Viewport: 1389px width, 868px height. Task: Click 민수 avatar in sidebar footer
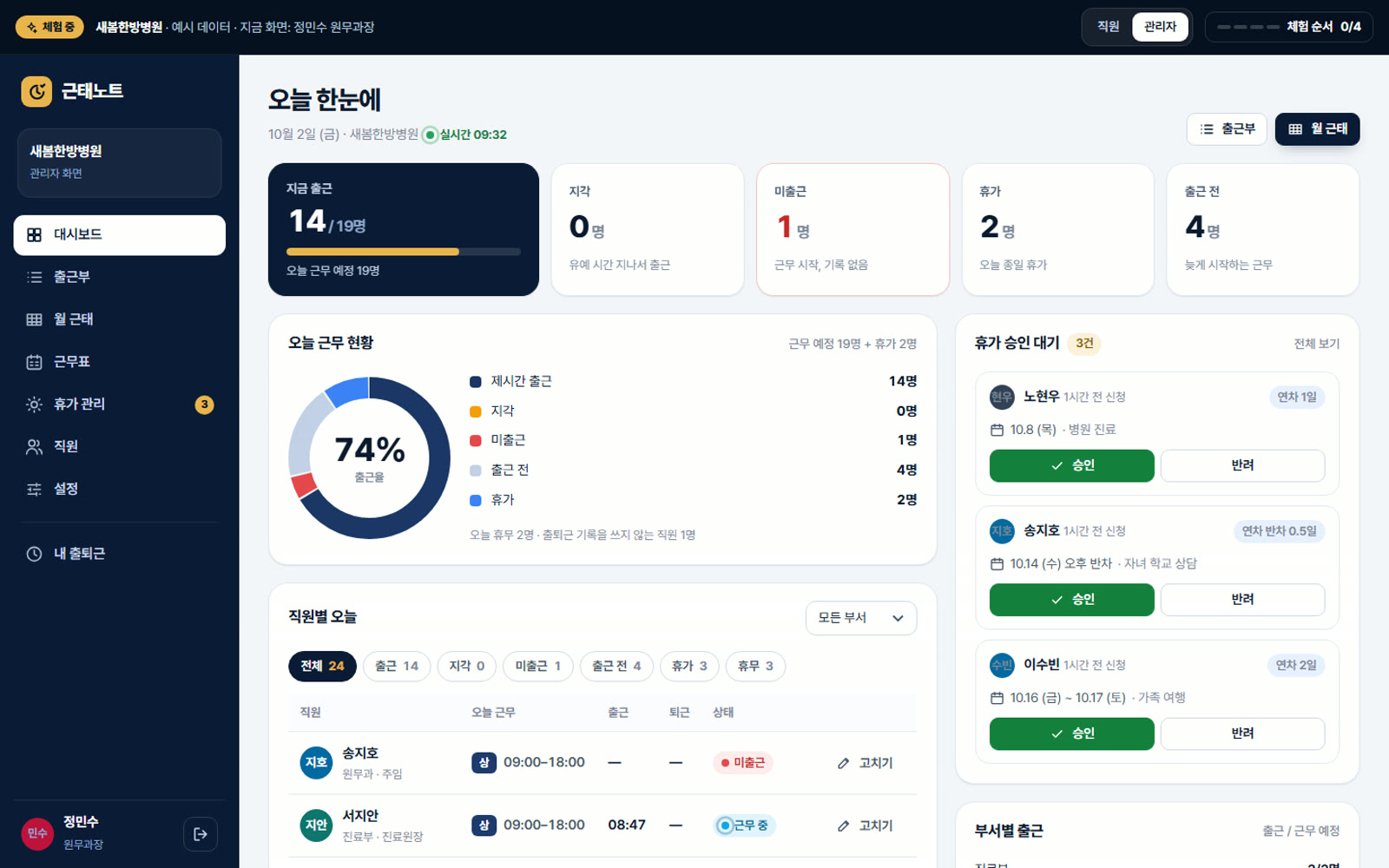pos(37,833)
